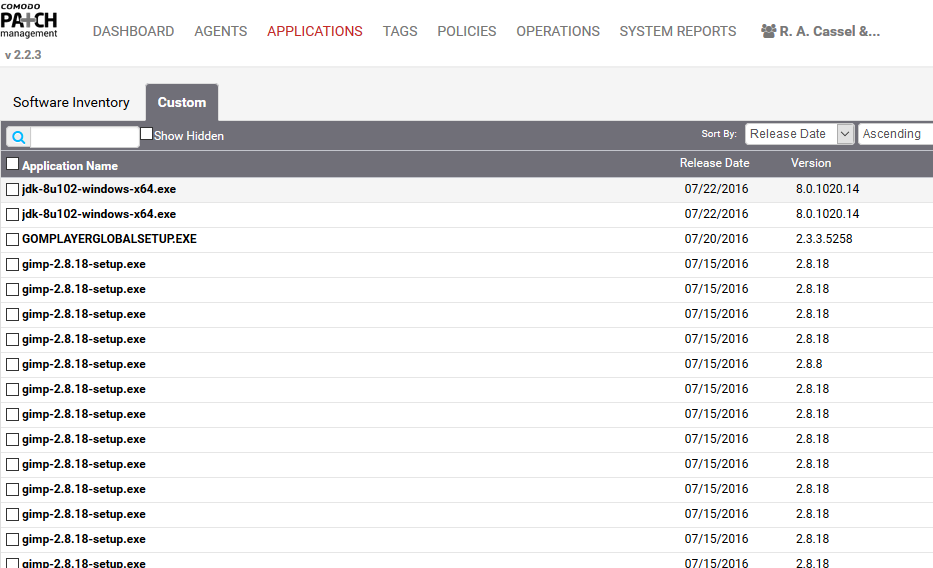
Task: Check the GOMPLAYERGLOBALSETUP.EXE row checkbox
Action: (12, 239)
